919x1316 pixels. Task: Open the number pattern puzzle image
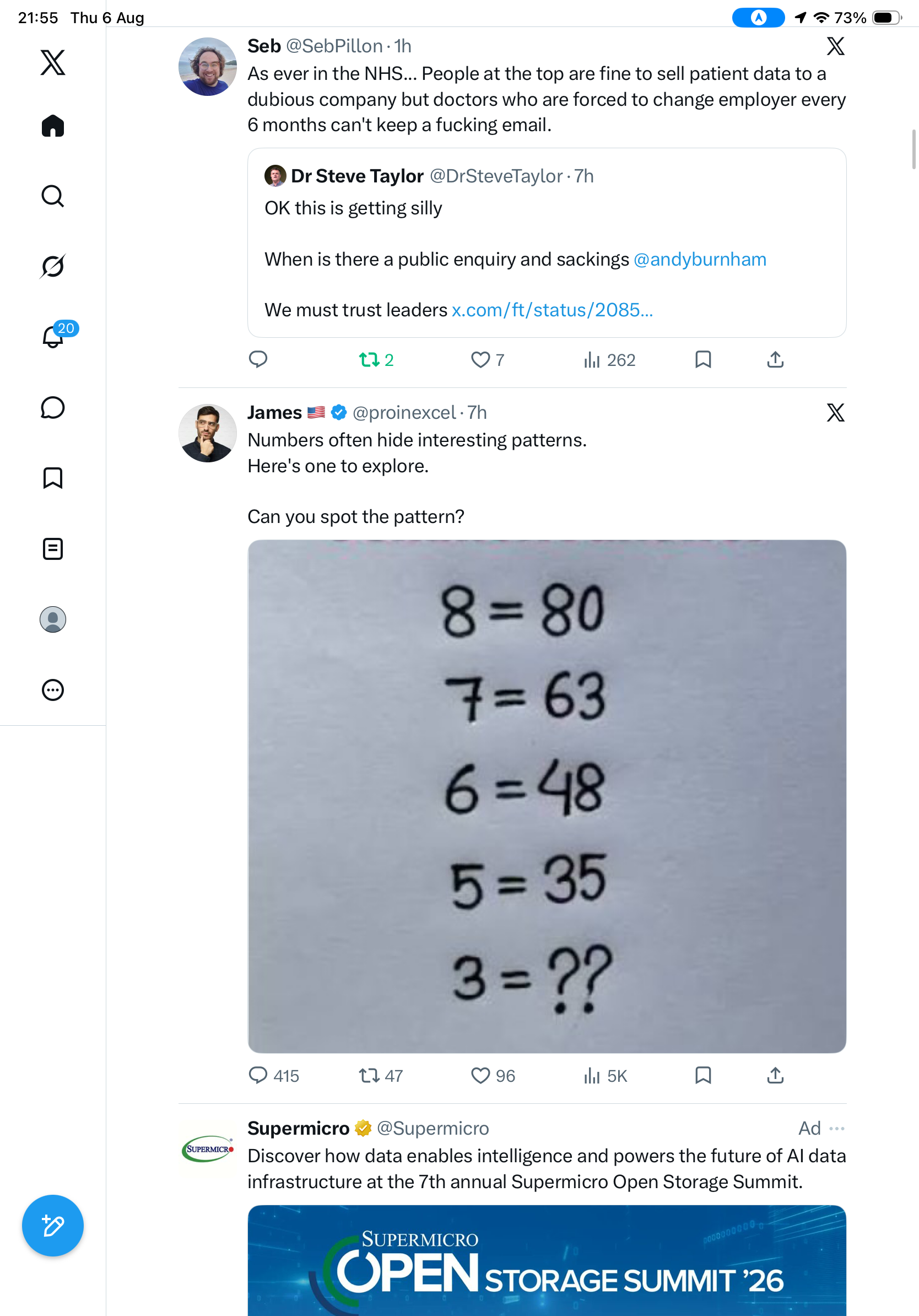(547, 796)
